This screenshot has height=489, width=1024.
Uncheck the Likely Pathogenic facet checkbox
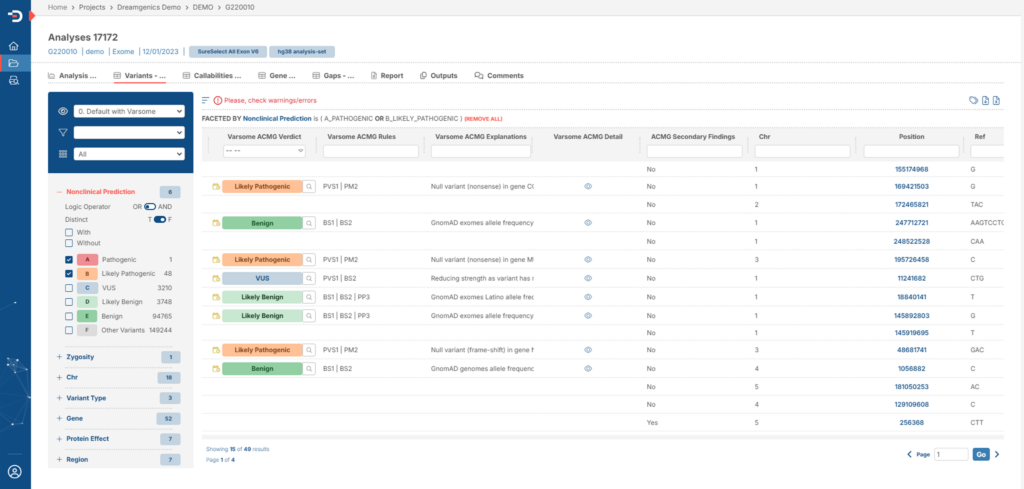[69, 274]
